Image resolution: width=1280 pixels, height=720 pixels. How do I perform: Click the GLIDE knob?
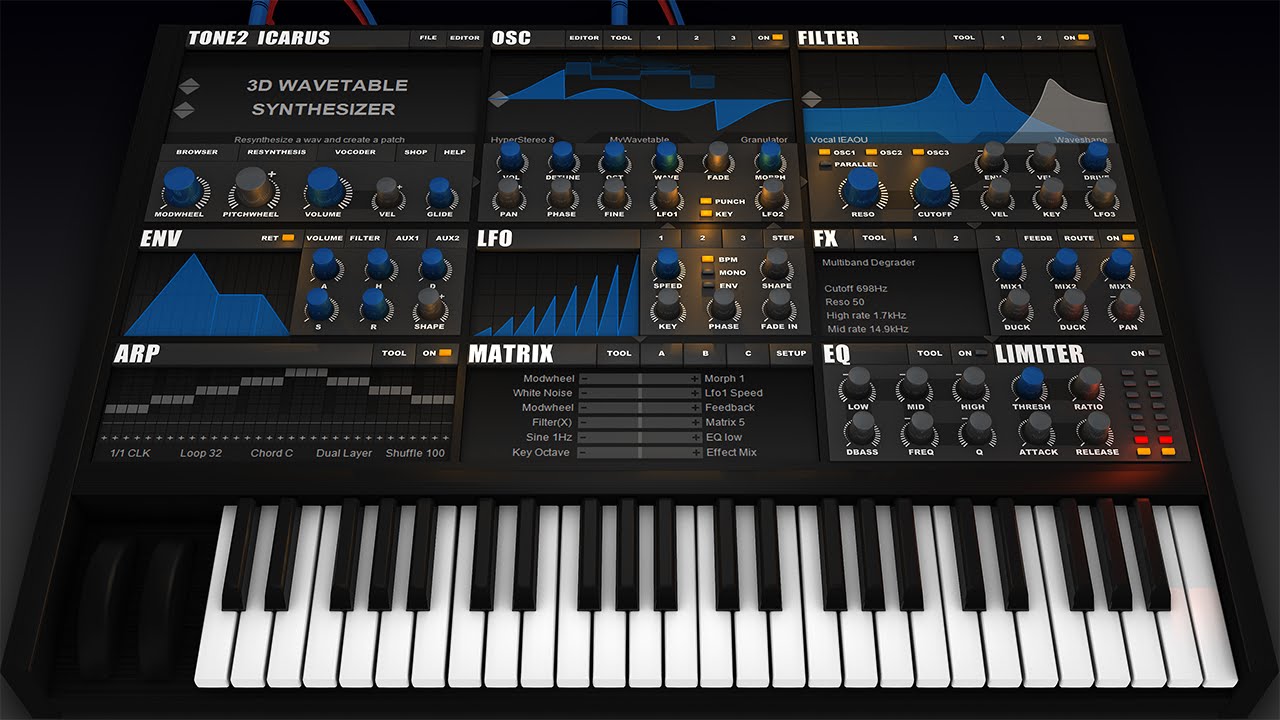pyautogui.click(x=439, y=192)
